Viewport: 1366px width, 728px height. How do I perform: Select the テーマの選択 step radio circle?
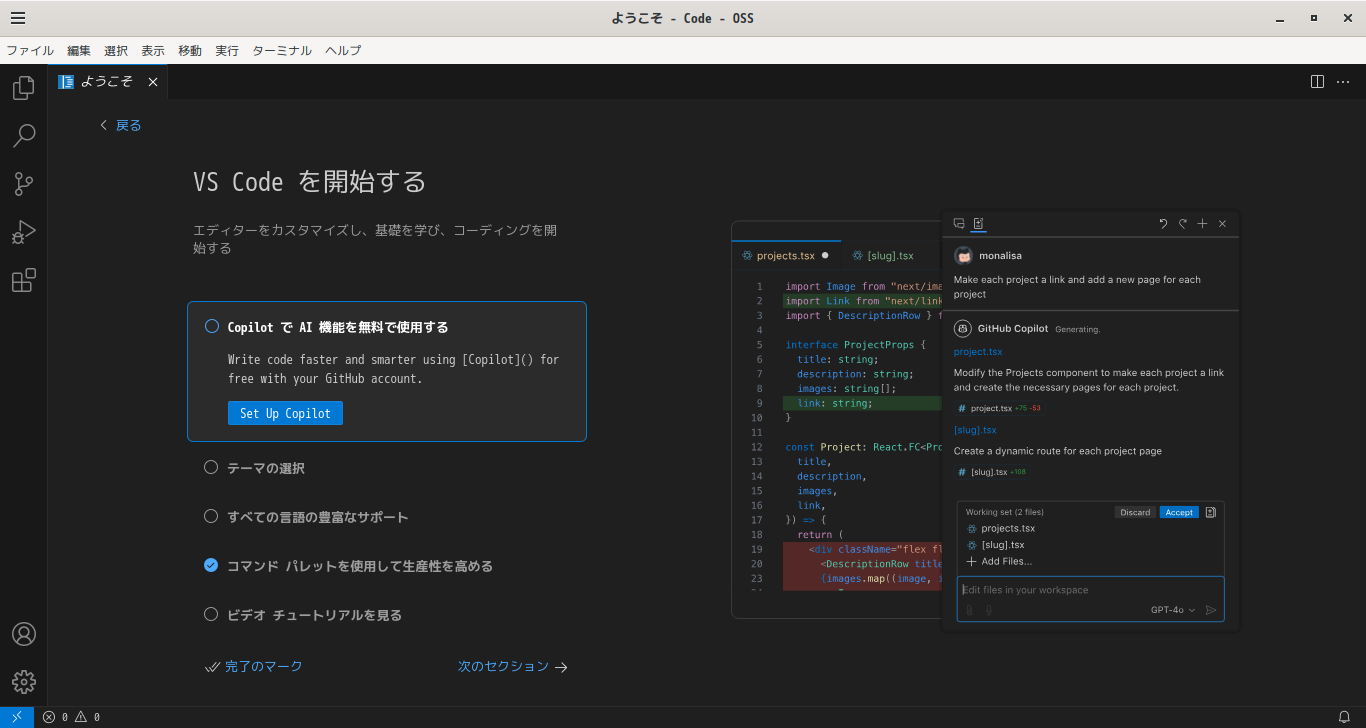tap(211, 467)
